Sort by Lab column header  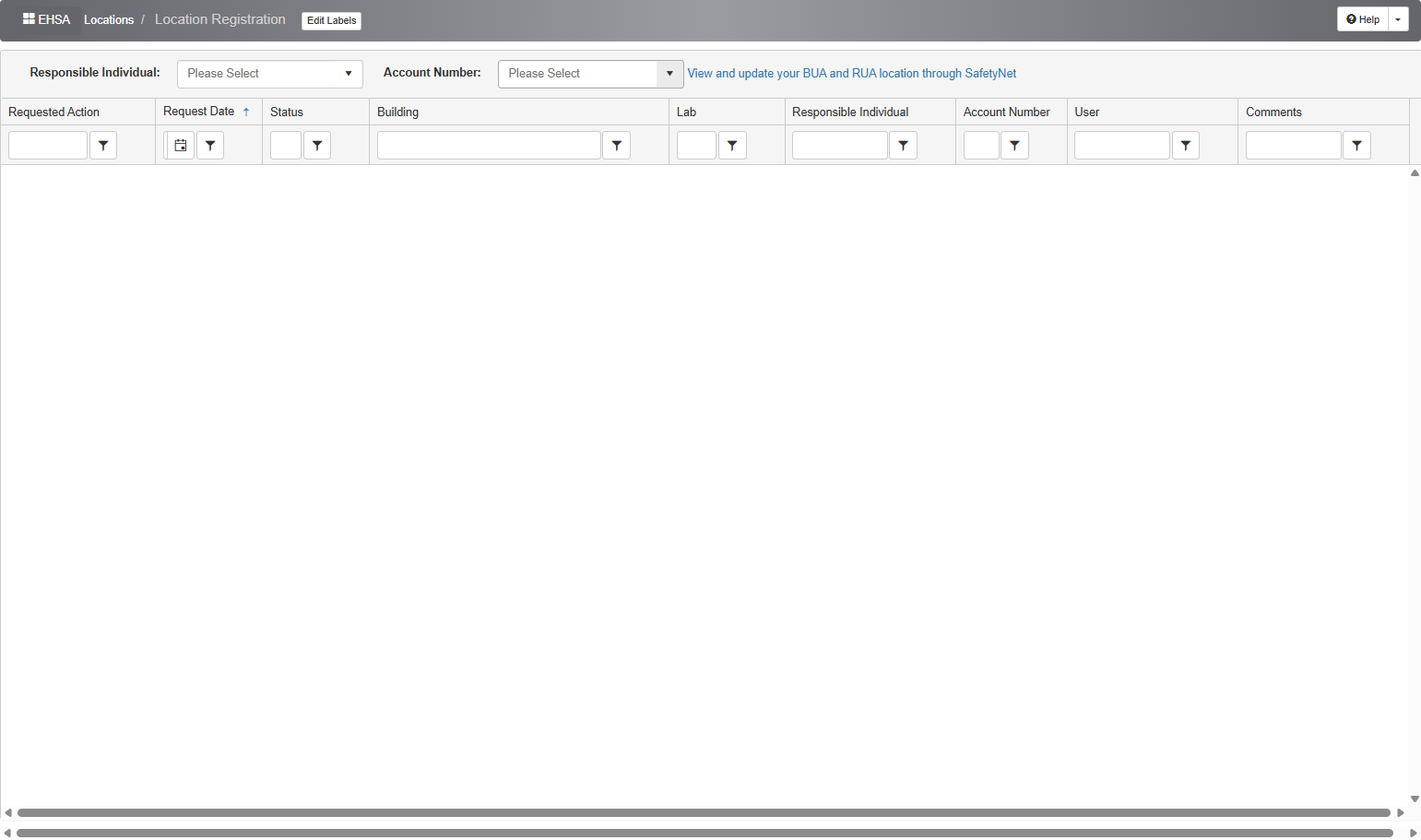tap(686, 112)
